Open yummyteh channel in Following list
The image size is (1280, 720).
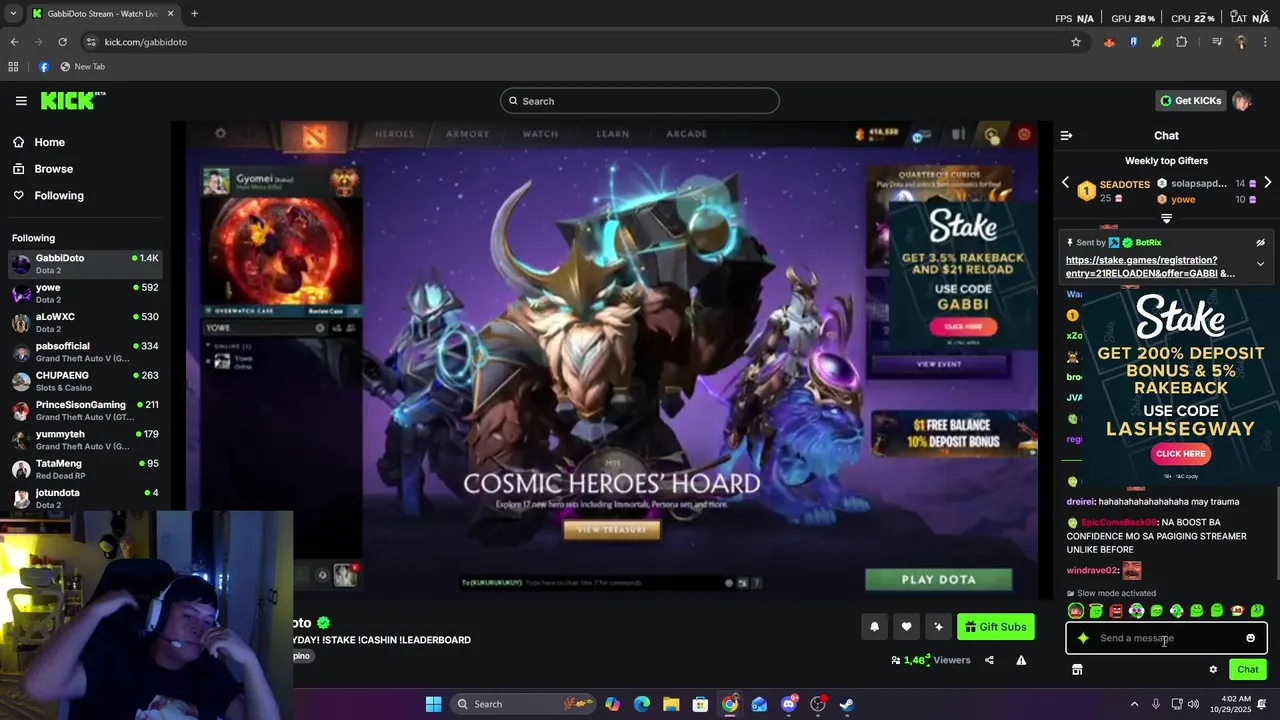point(85,440)
